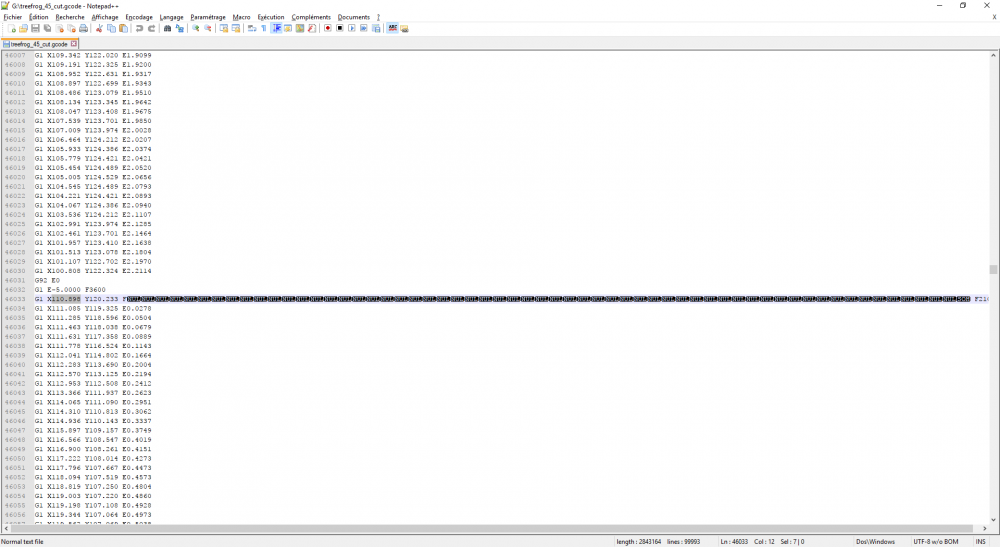Undo the last action in toolbar
This screenshot has width=1000, height=547.
point(139,28)
